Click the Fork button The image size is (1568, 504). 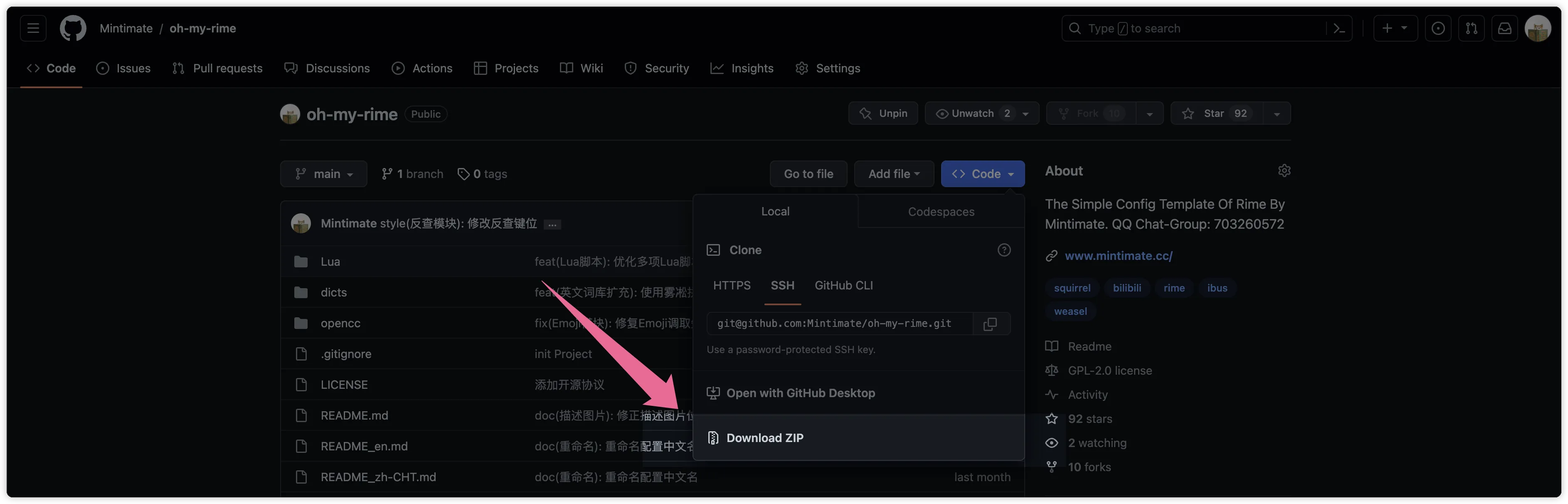click(1091, 113)
